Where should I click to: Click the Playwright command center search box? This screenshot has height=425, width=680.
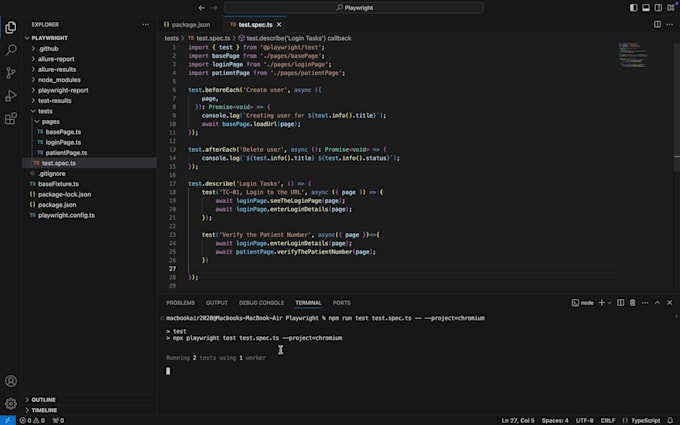pos(354,7)
